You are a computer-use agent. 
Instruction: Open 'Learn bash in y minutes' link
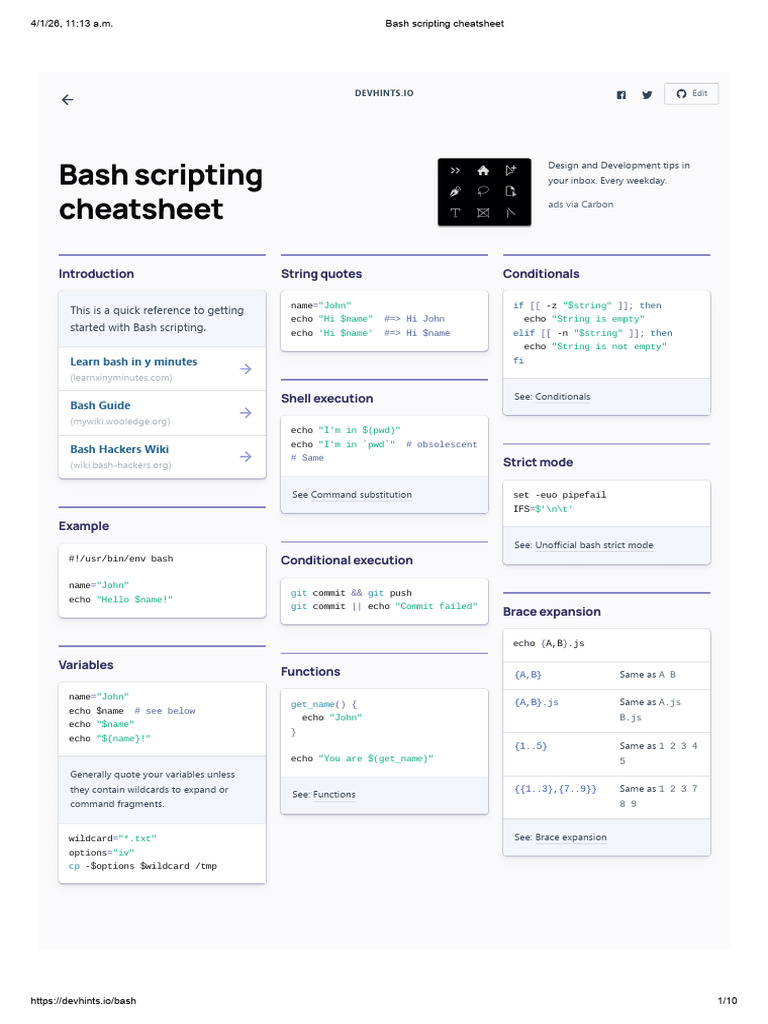click(134, 362)
